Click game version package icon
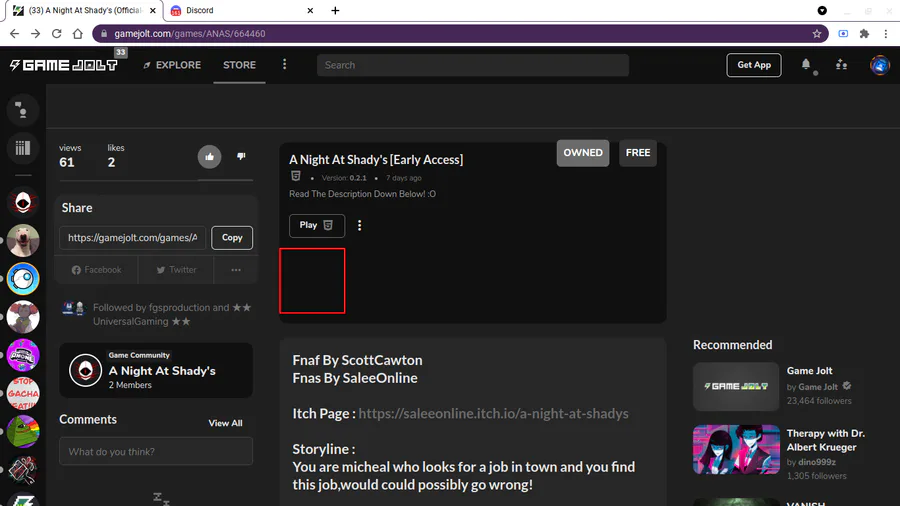Image resolution: width=900 pixels, height=506 pixels. (296, 176)
